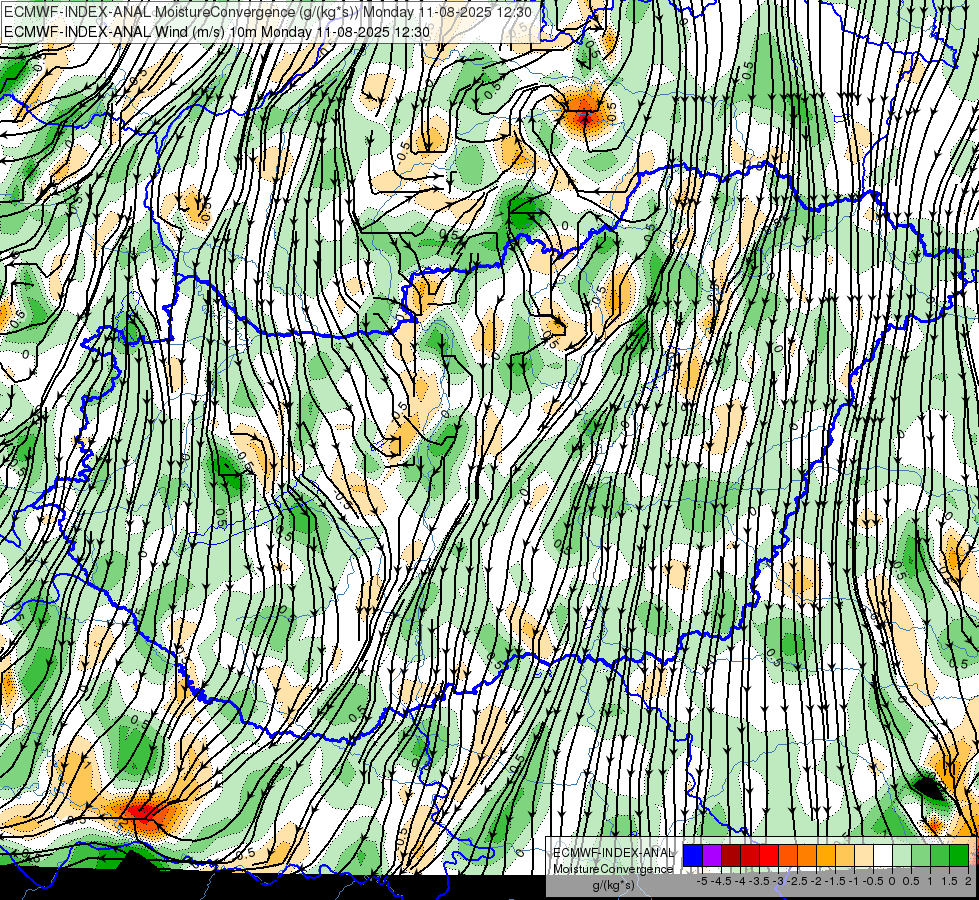
Task: Click the 2 tick label ending the legend
Action: pyautogui.click(x=968, y=881)
